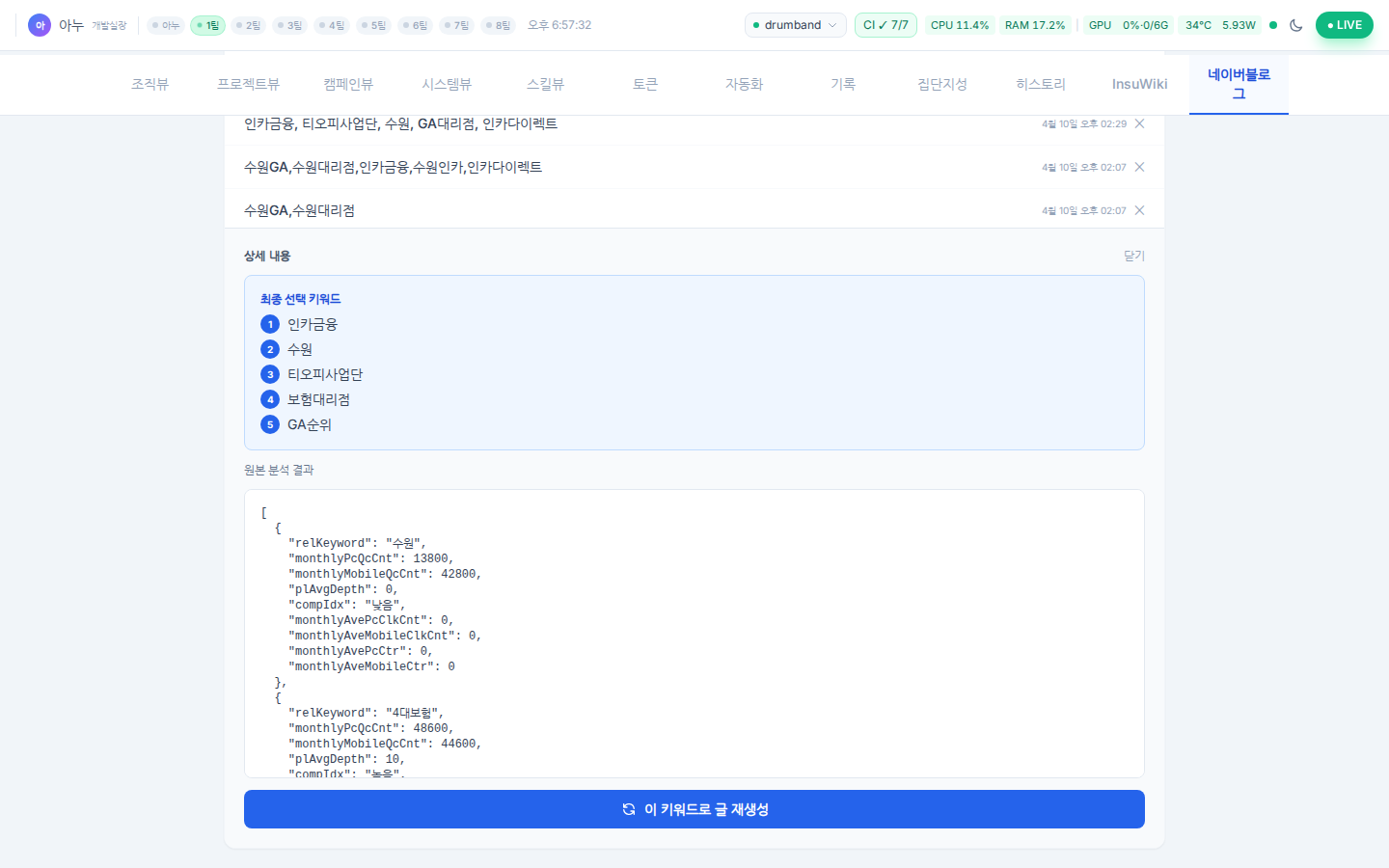Click the CPU 11.4% usage indicator
The height and width of the screenshot is (868, 1389).
coord(959,25)
